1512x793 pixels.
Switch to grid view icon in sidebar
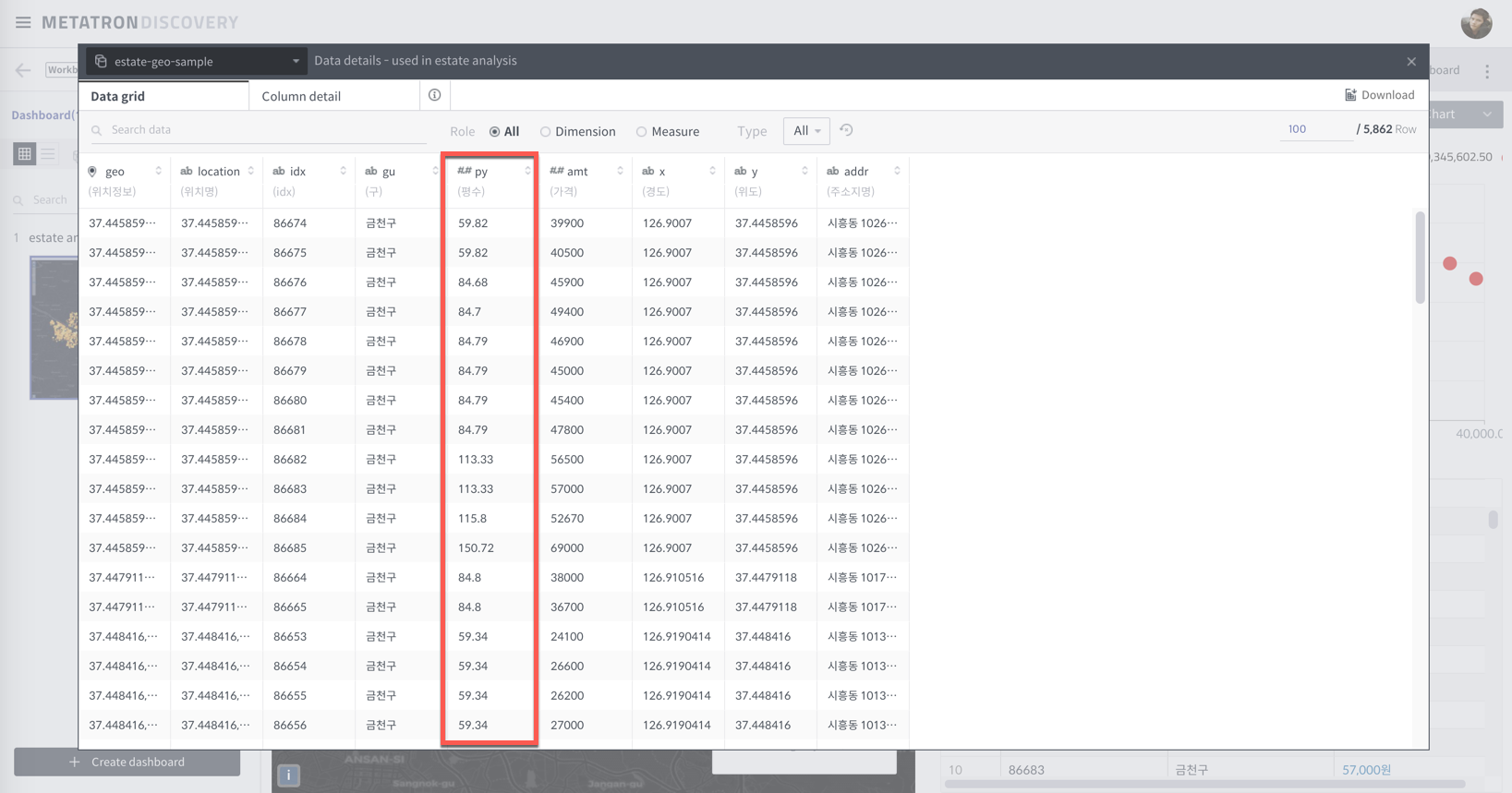(25, 154)
